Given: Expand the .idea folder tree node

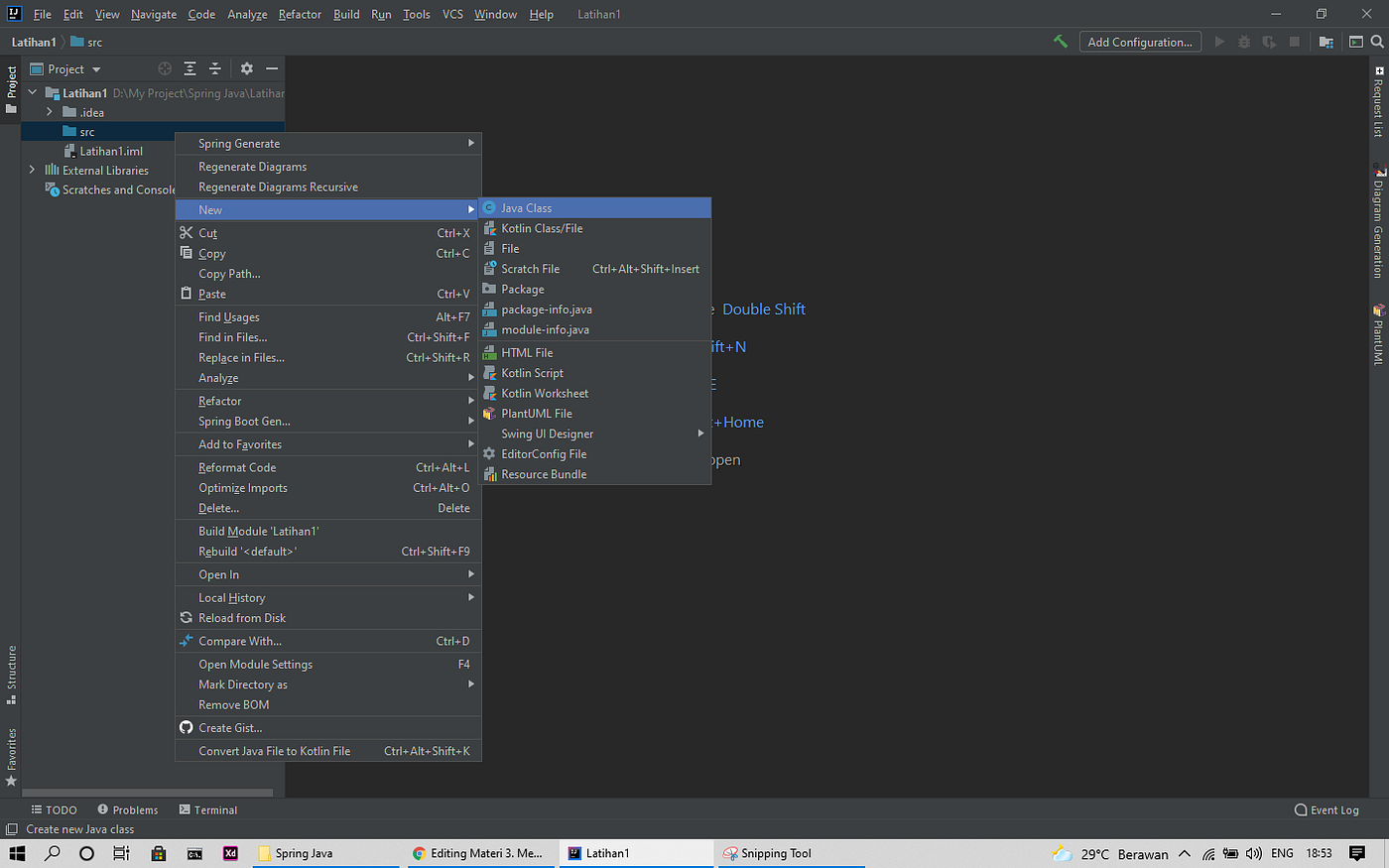Looking at the screenshot, I should [50, 112].
